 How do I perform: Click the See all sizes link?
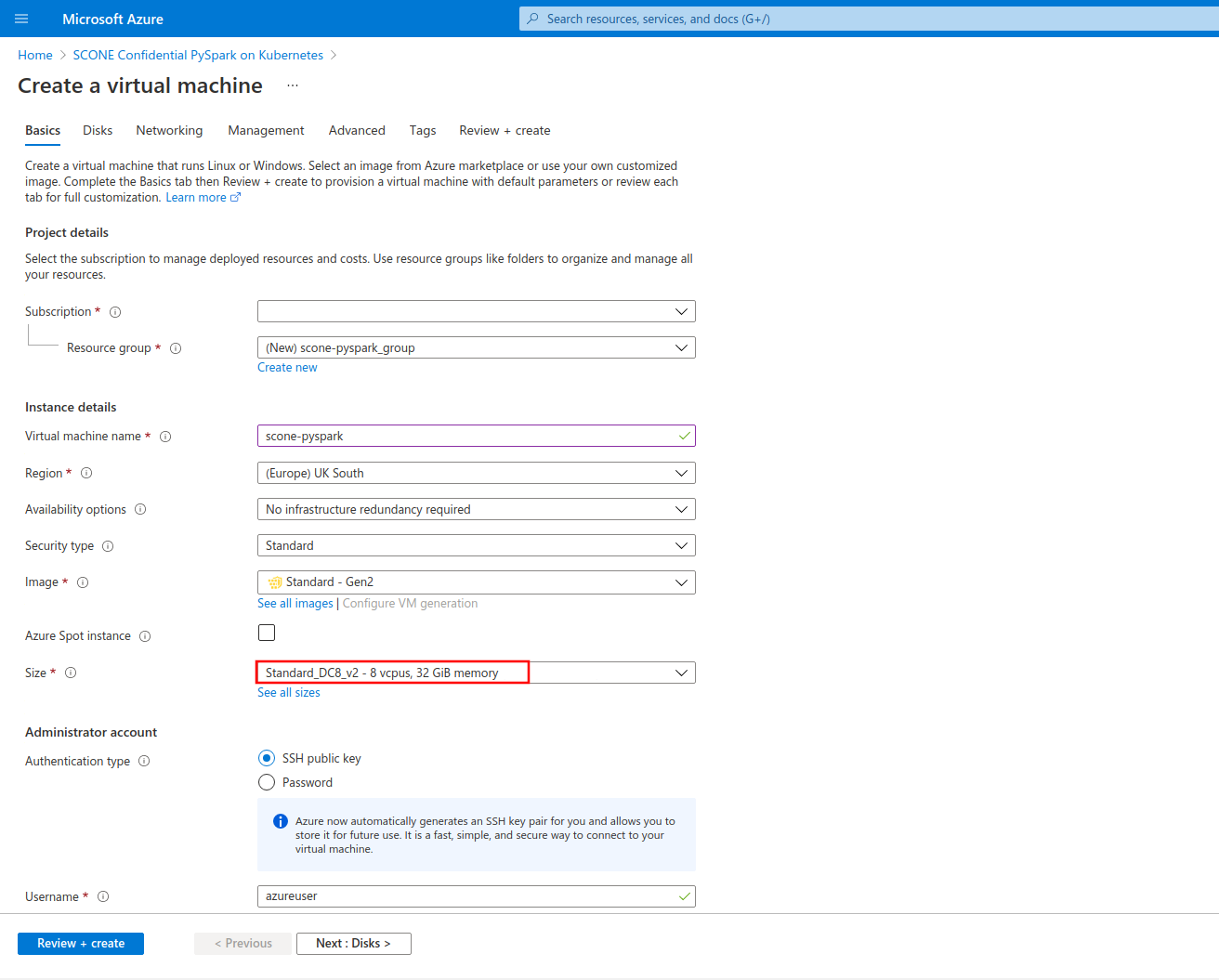pyautogui.click(x=288, y=692)
